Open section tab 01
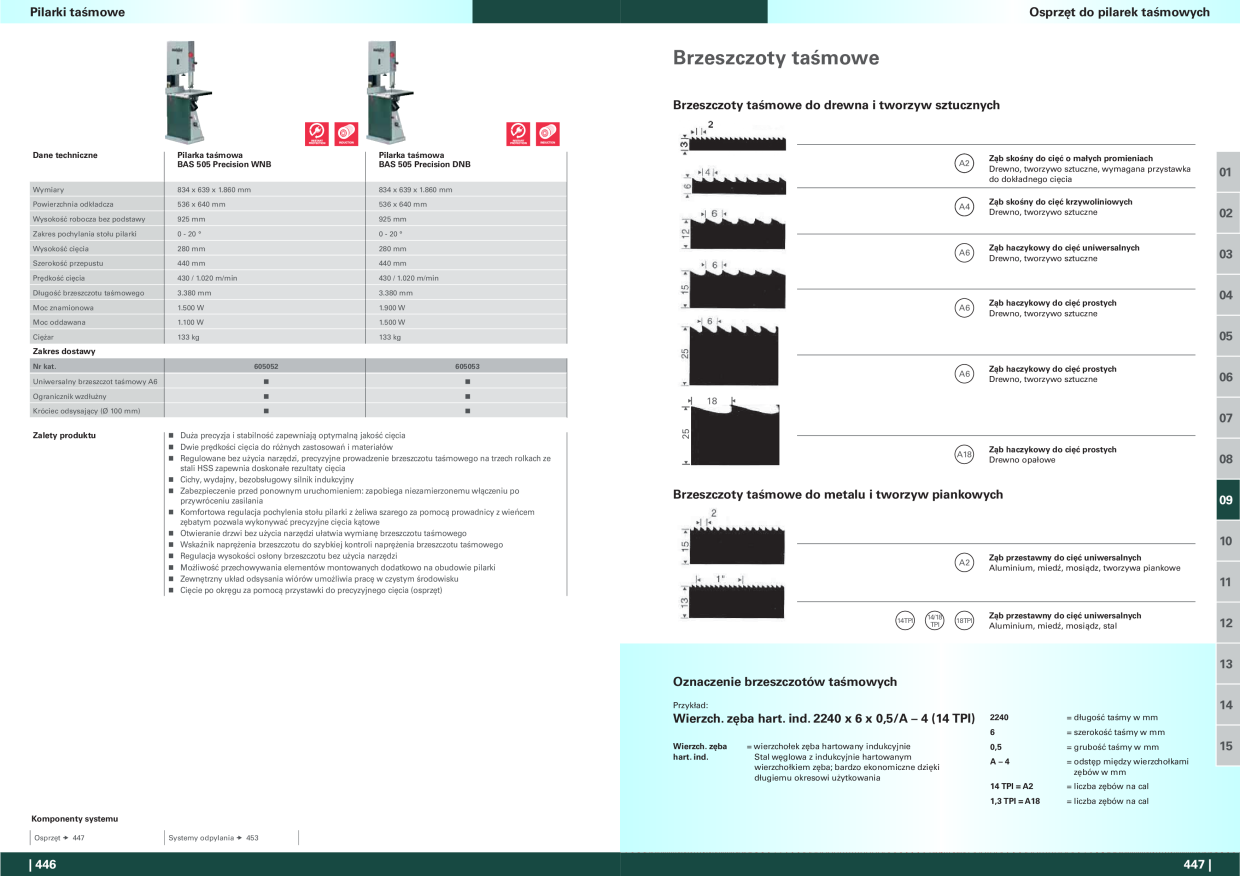1240x876 pixels. 1227,172
